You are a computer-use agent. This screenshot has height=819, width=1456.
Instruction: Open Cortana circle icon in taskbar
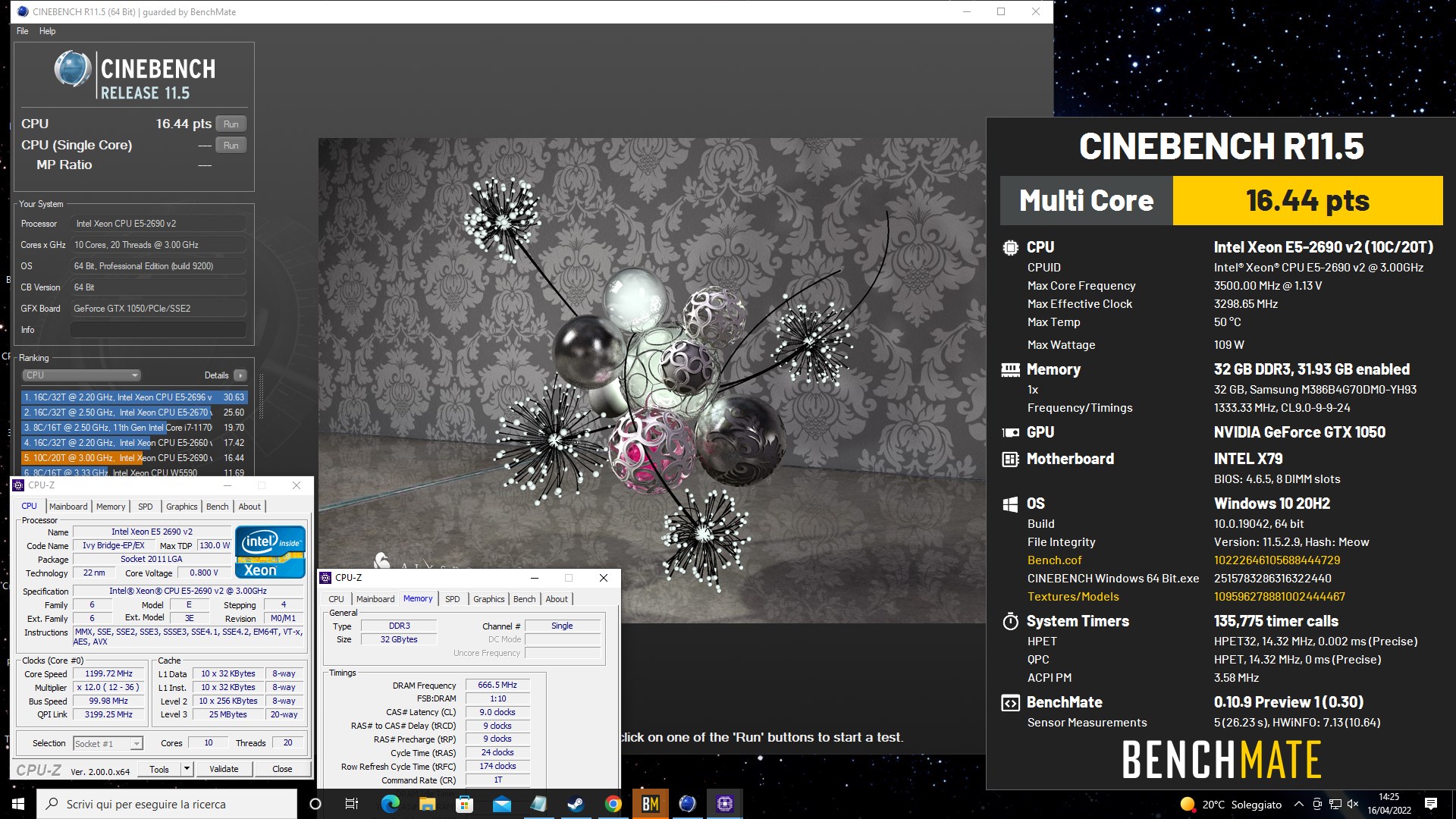[x=315, y=804]
